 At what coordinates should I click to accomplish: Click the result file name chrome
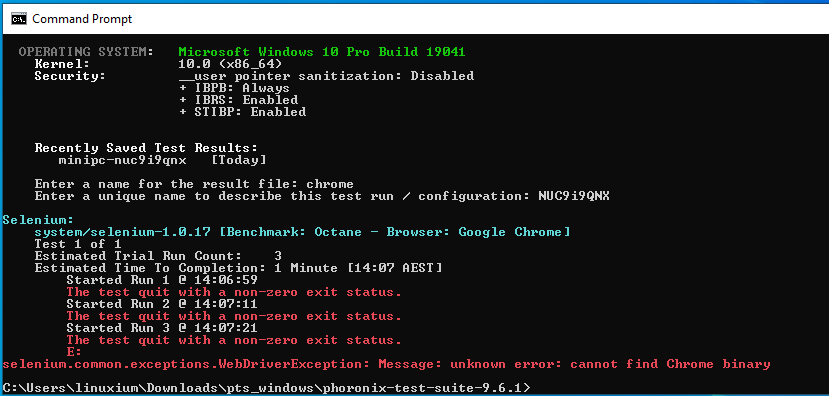[x=330, y=184]
